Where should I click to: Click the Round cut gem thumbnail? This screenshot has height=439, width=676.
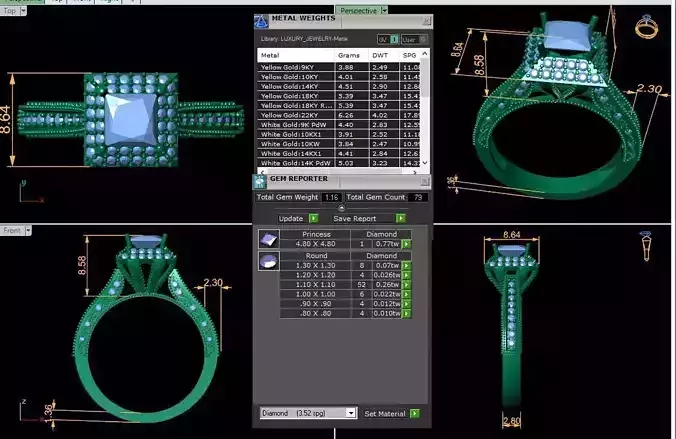pyautogui.click(x=269, y=260)
